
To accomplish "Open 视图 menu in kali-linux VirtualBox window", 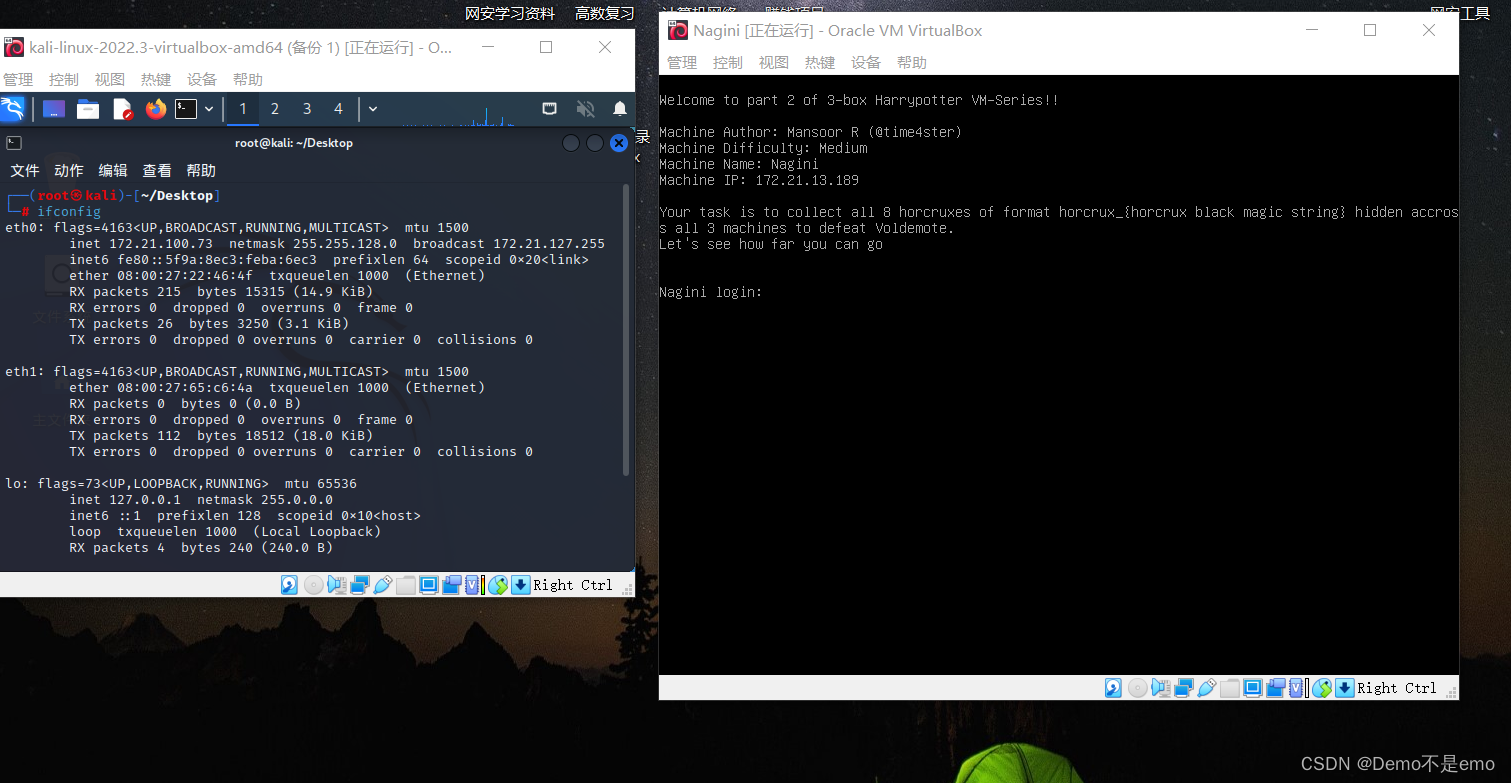I will 110,80.
